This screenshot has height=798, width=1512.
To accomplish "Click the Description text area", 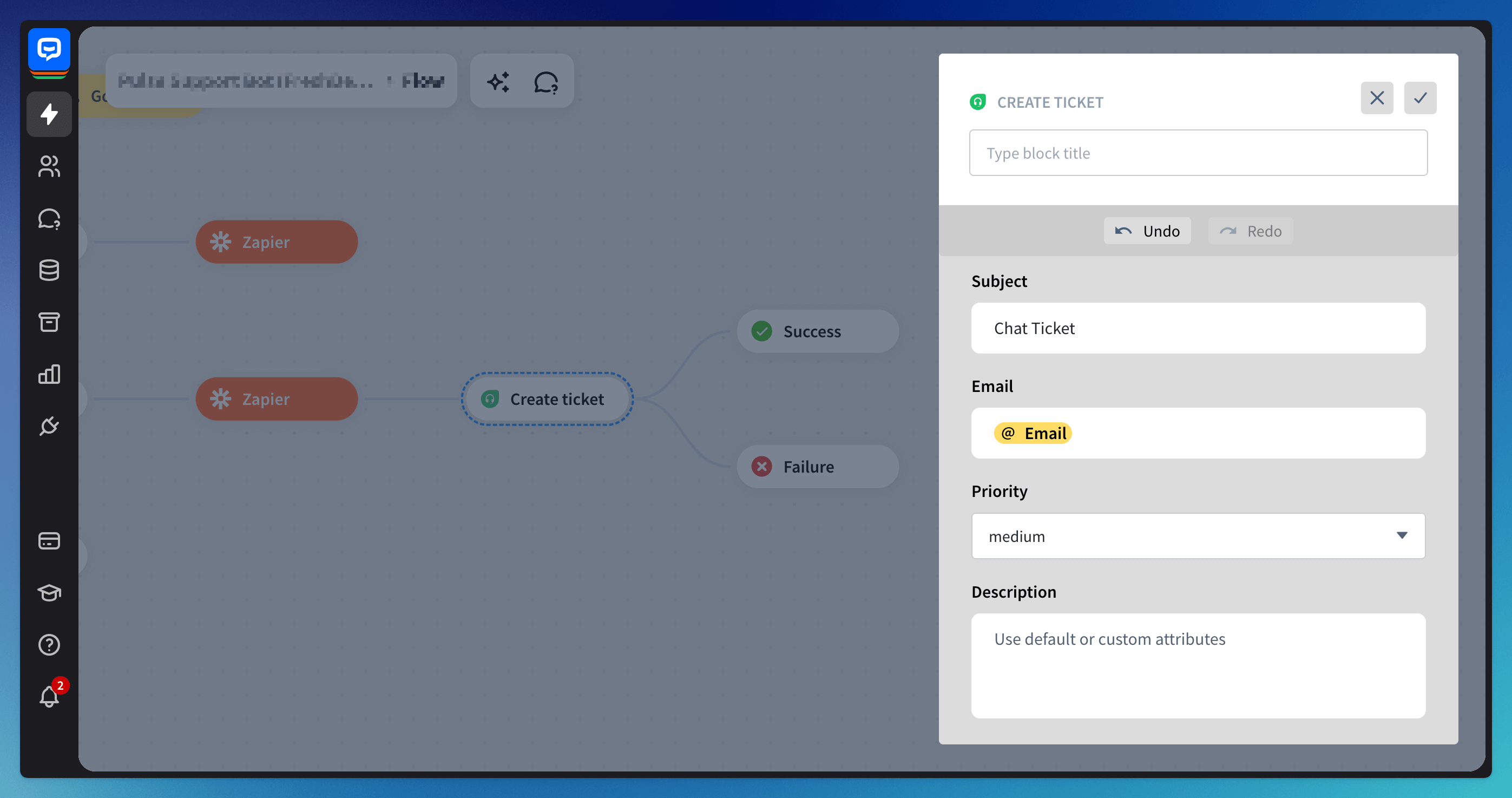I will (x=1198, y=665).
